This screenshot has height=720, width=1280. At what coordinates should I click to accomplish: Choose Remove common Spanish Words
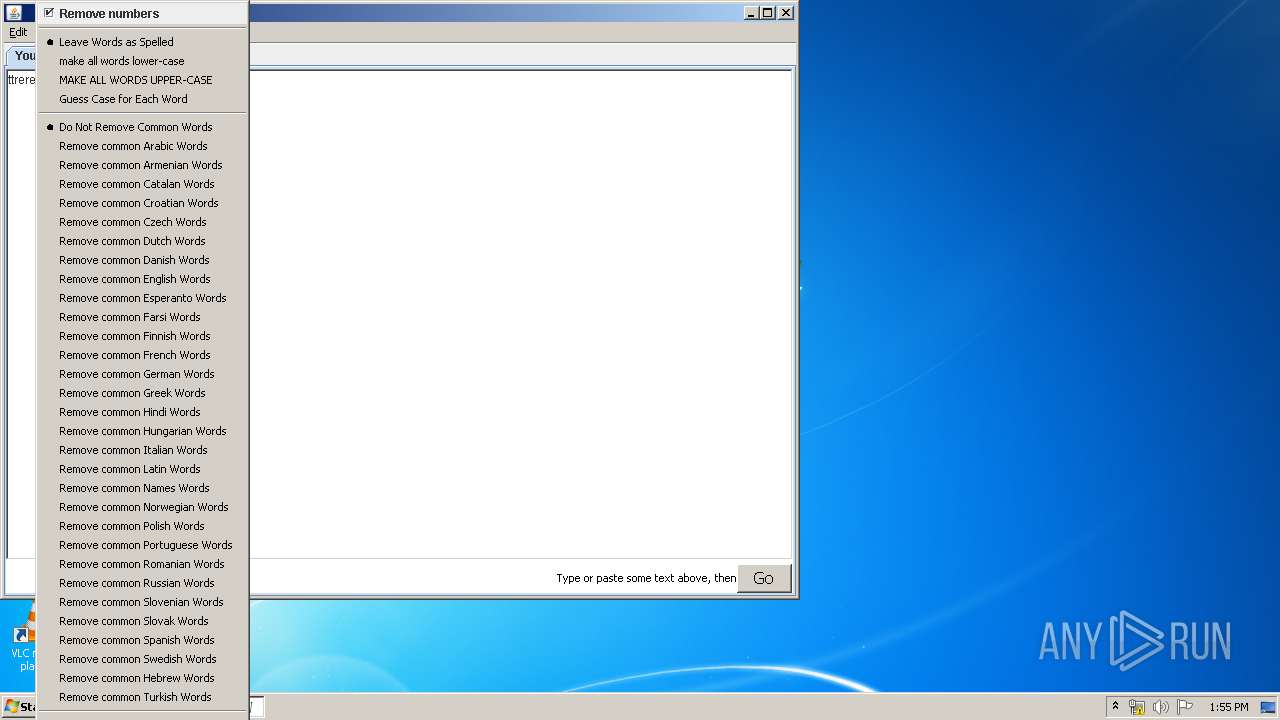[x=143, y=640]
